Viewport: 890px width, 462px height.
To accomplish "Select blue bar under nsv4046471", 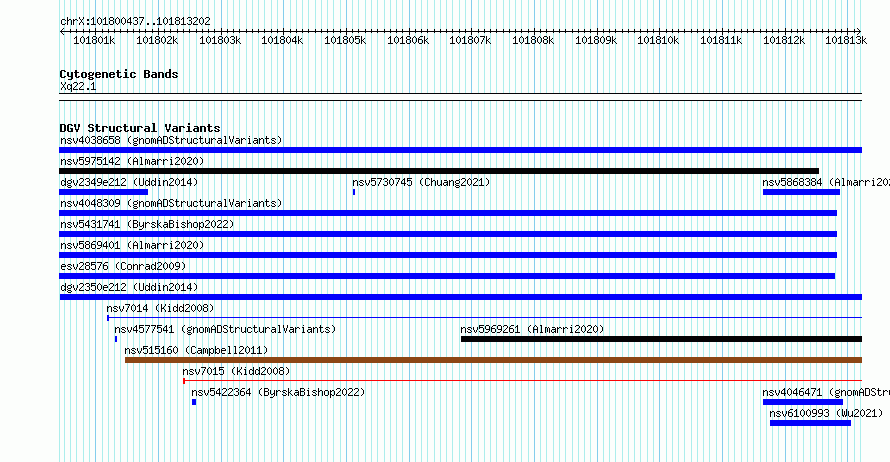I will click(803, 402).
